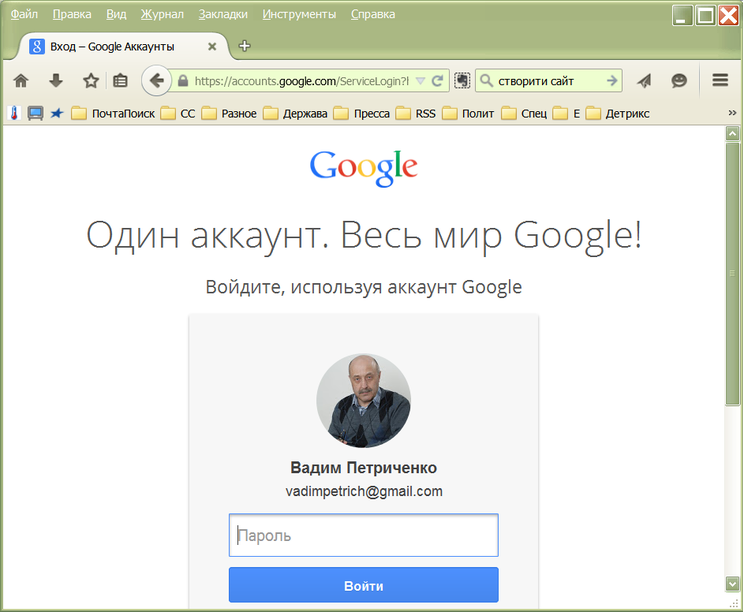This screenshot has height=612, width=743.
Task: Submit search with the arrow icon
Action: [612, 81]
